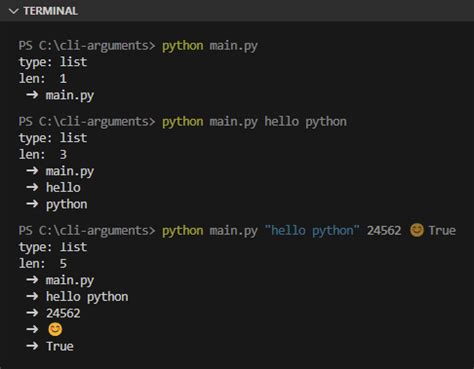
Task: Click the 'len: 5' output line
Action: pos(43,264)
